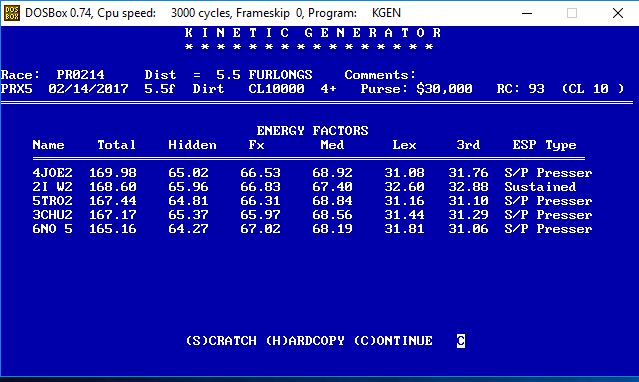Click the 5.5 FURLONGS distance value
This screenshot has height=382, width=639.
(264, 75)
